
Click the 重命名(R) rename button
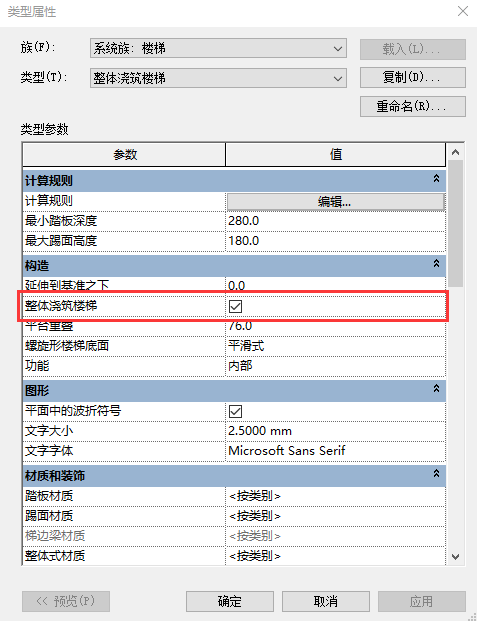pos(412,106)
